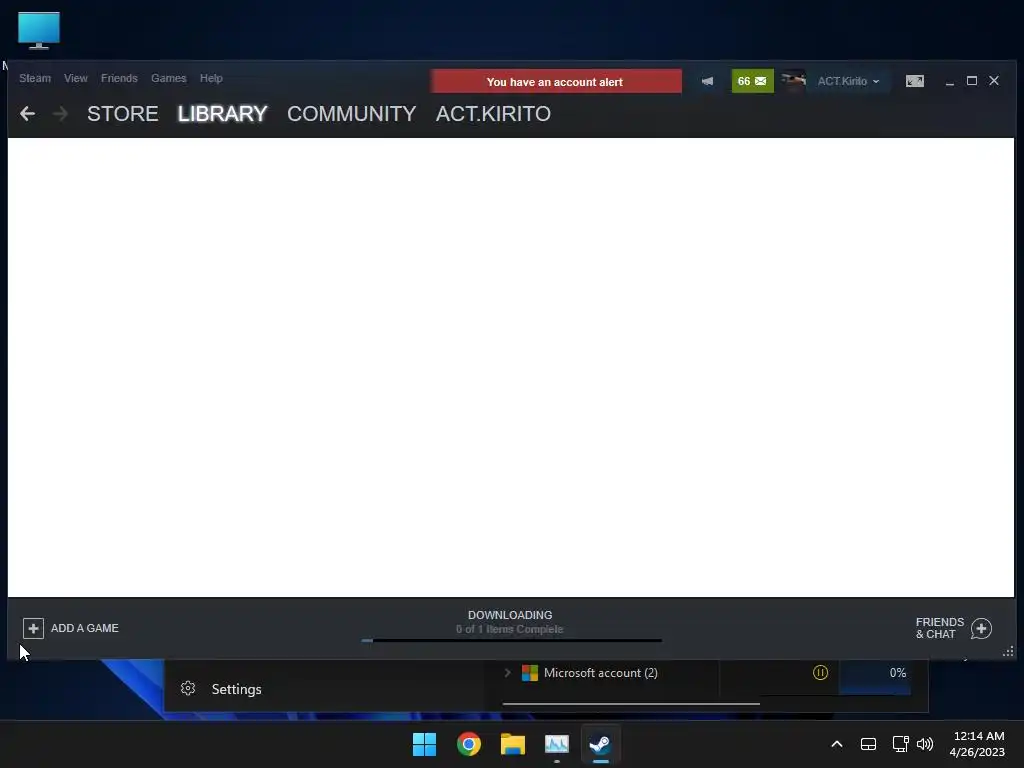
Task: Open the announcements megaphone icon
Action: tap(707, 81)
